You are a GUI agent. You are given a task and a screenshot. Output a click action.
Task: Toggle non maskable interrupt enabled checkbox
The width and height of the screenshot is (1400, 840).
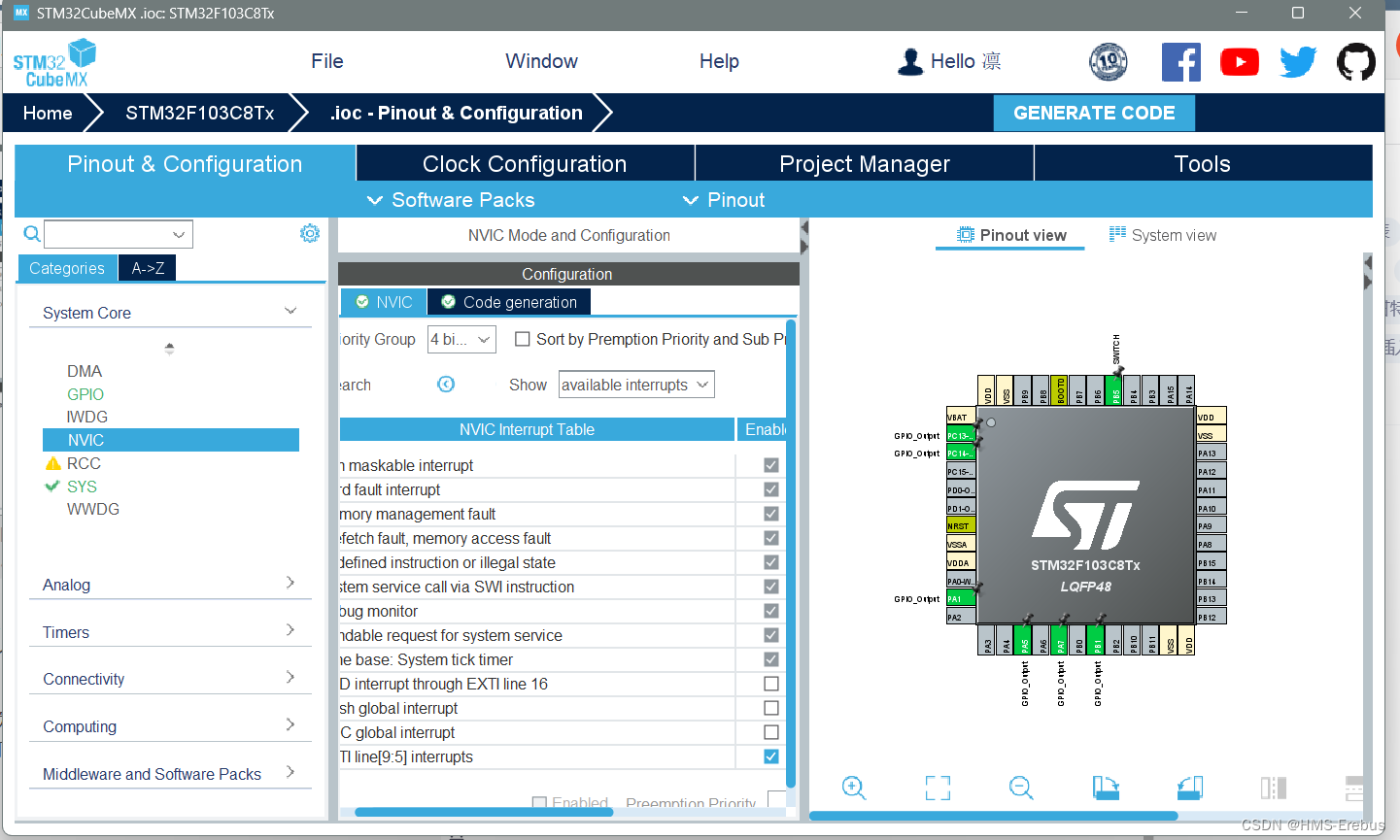point(771,465)
